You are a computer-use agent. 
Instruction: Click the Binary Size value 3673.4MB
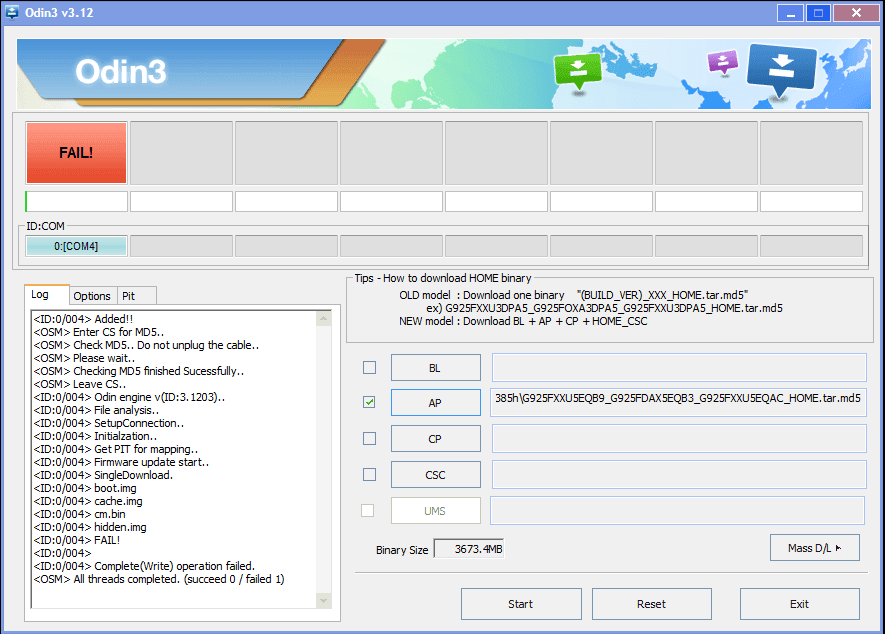click(468, 549)
